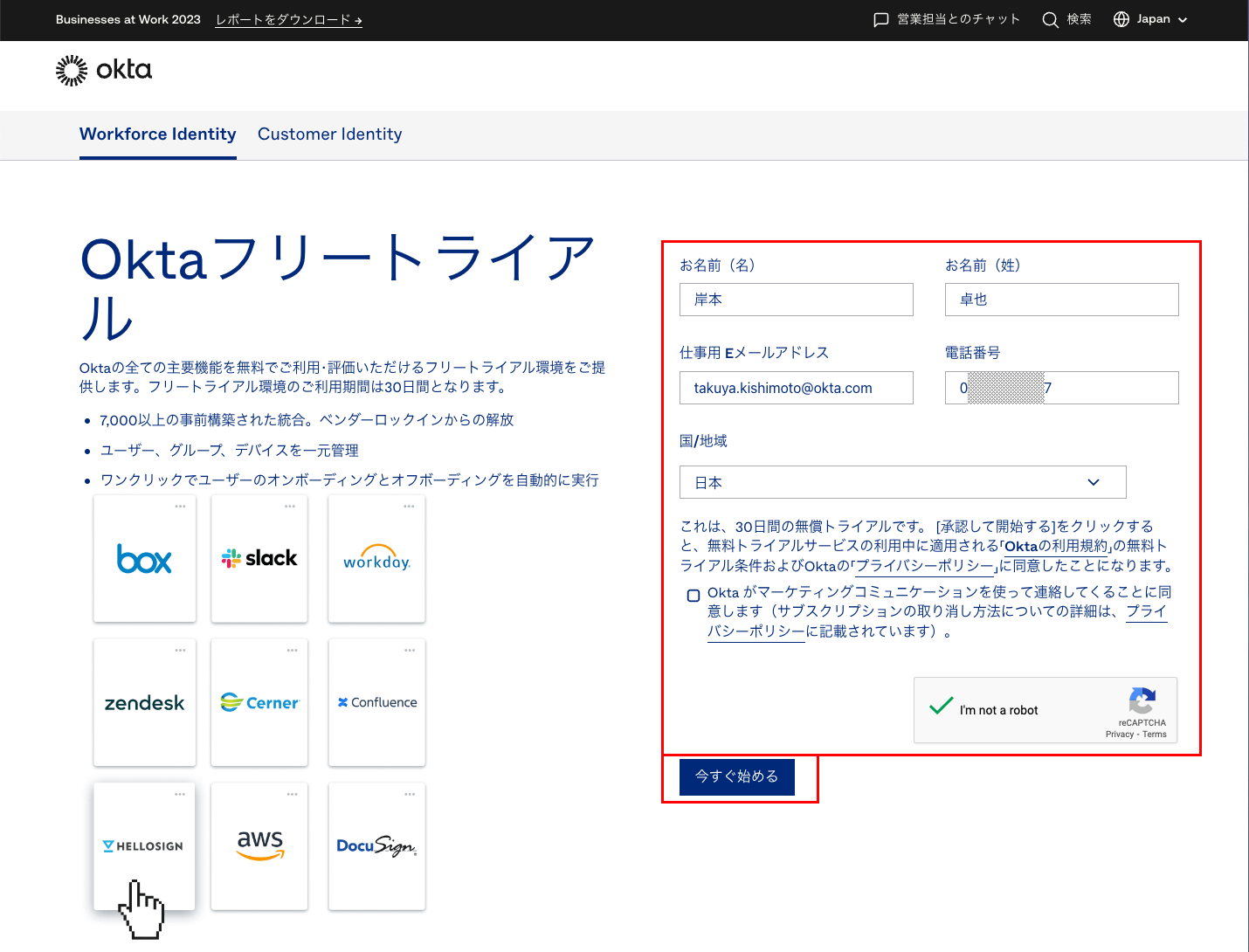Screen dimensions: 1249x952
Task: Choose the AWS integration tile
Action: tap(259, 846)
